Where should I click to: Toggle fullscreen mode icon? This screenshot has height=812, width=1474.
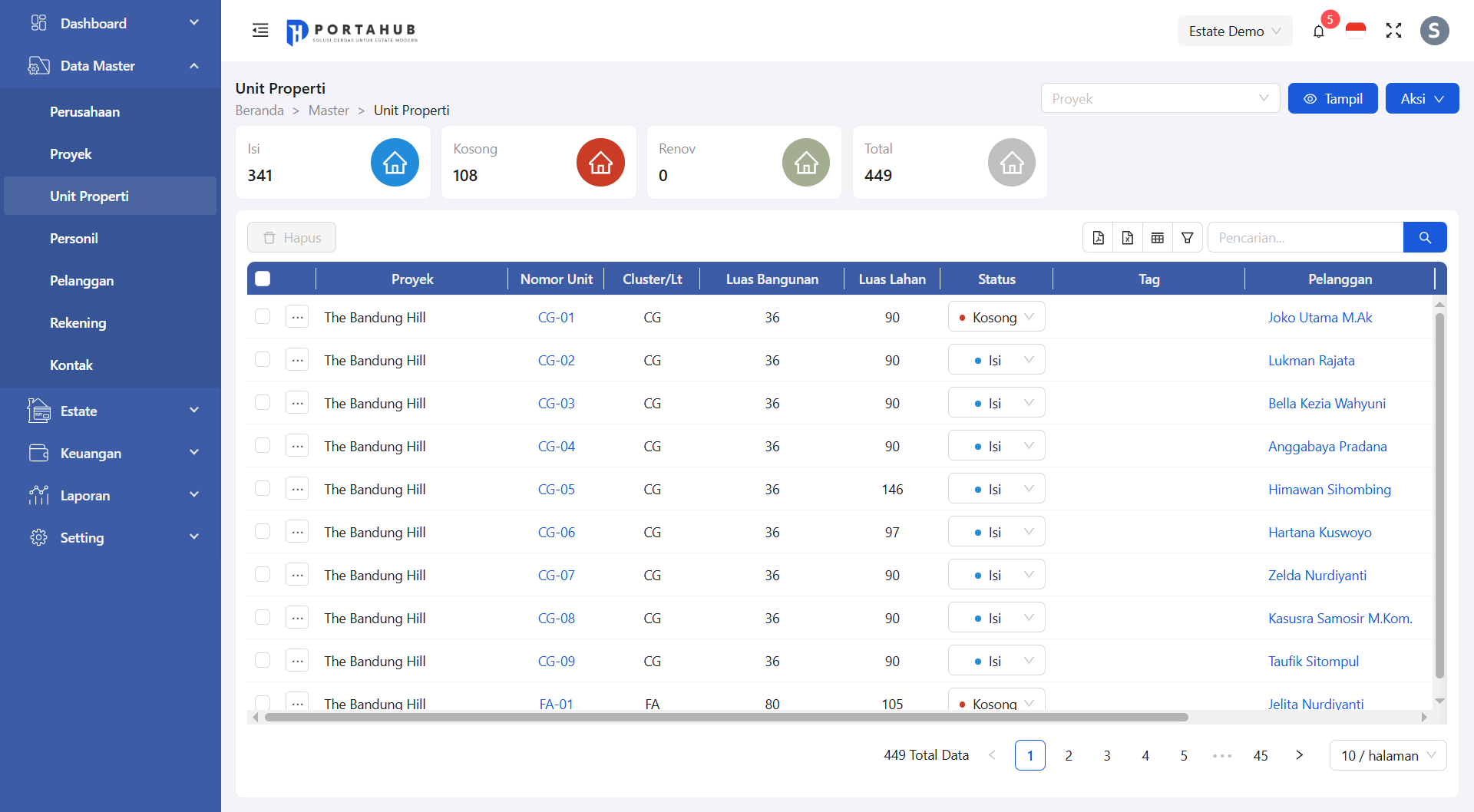(x=1393, y=31)
